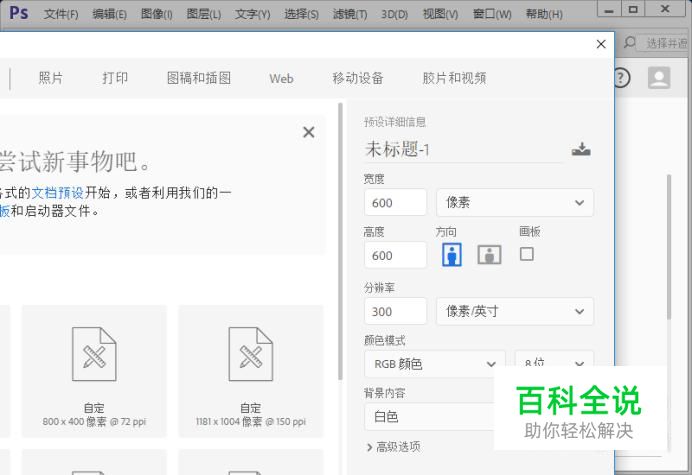
Task: Click the Photoshop Ps logo icon
Action: click(x=19, y=13)
